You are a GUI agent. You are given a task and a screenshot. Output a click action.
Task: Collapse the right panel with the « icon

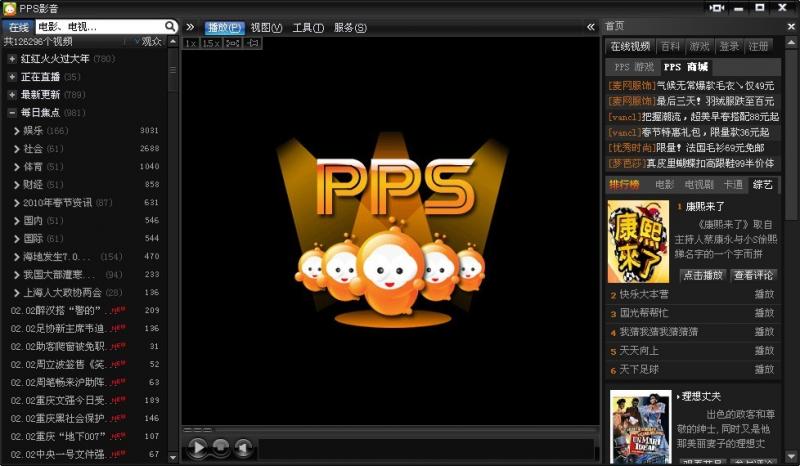coord(591,27)
